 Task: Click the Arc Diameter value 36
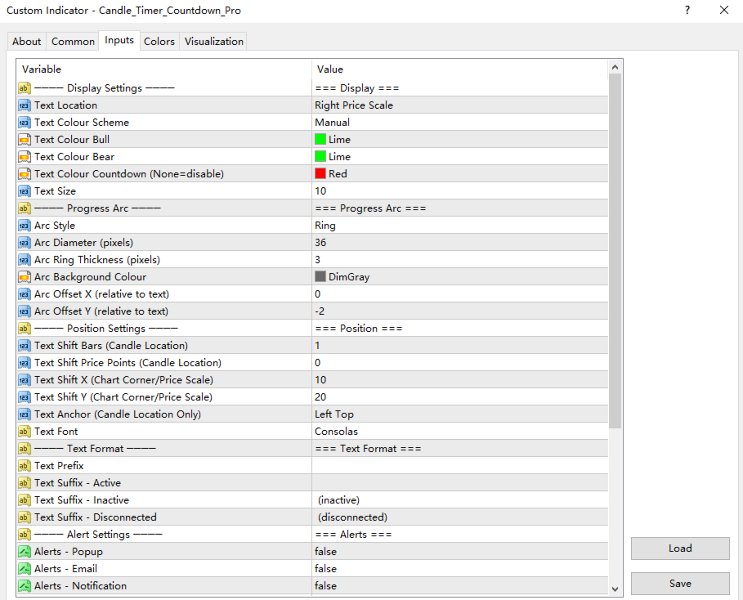tap(460, 242)
